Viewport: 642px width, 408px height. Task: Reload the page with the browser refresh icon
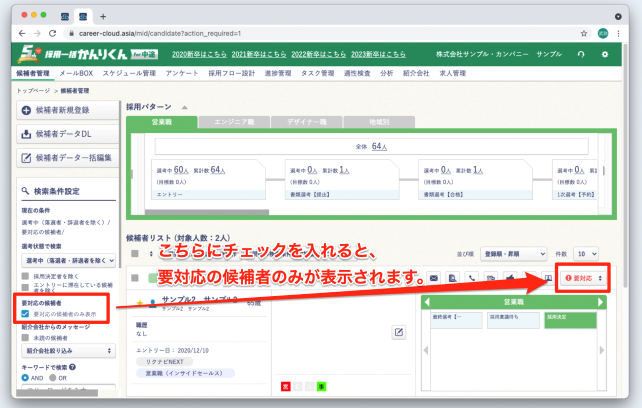pyautogui.click(x=52, y=34)
